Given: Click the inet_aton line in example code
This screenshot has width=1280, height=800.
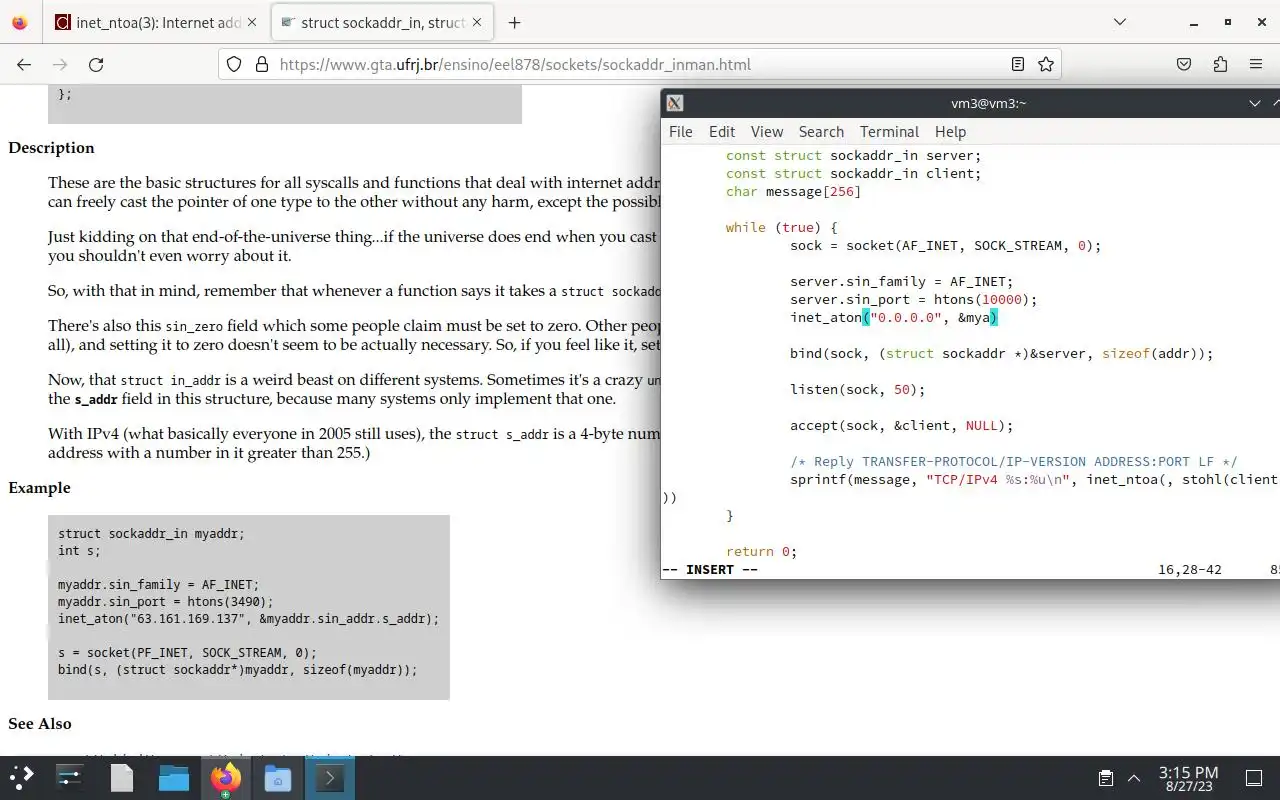Looking at the screenshot, I should pyautogui.click(x=248, y=618).
